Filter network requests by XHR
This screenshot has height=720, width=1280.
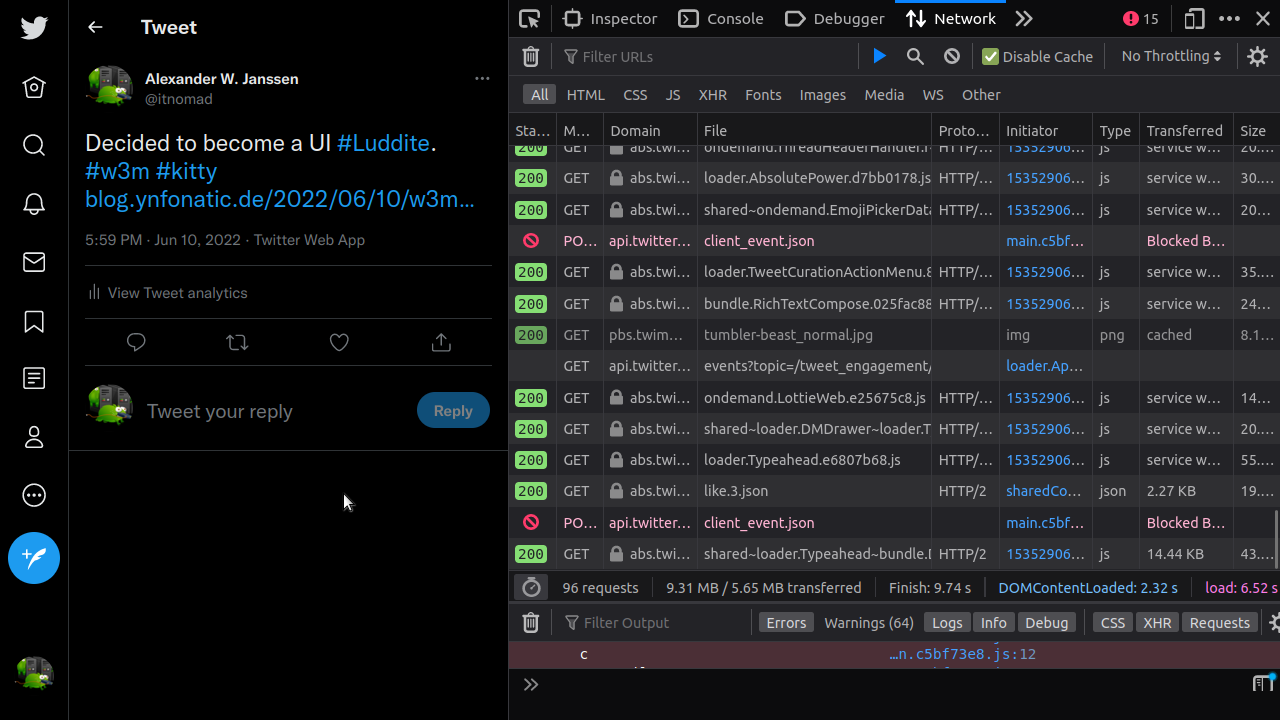[713, 95]
